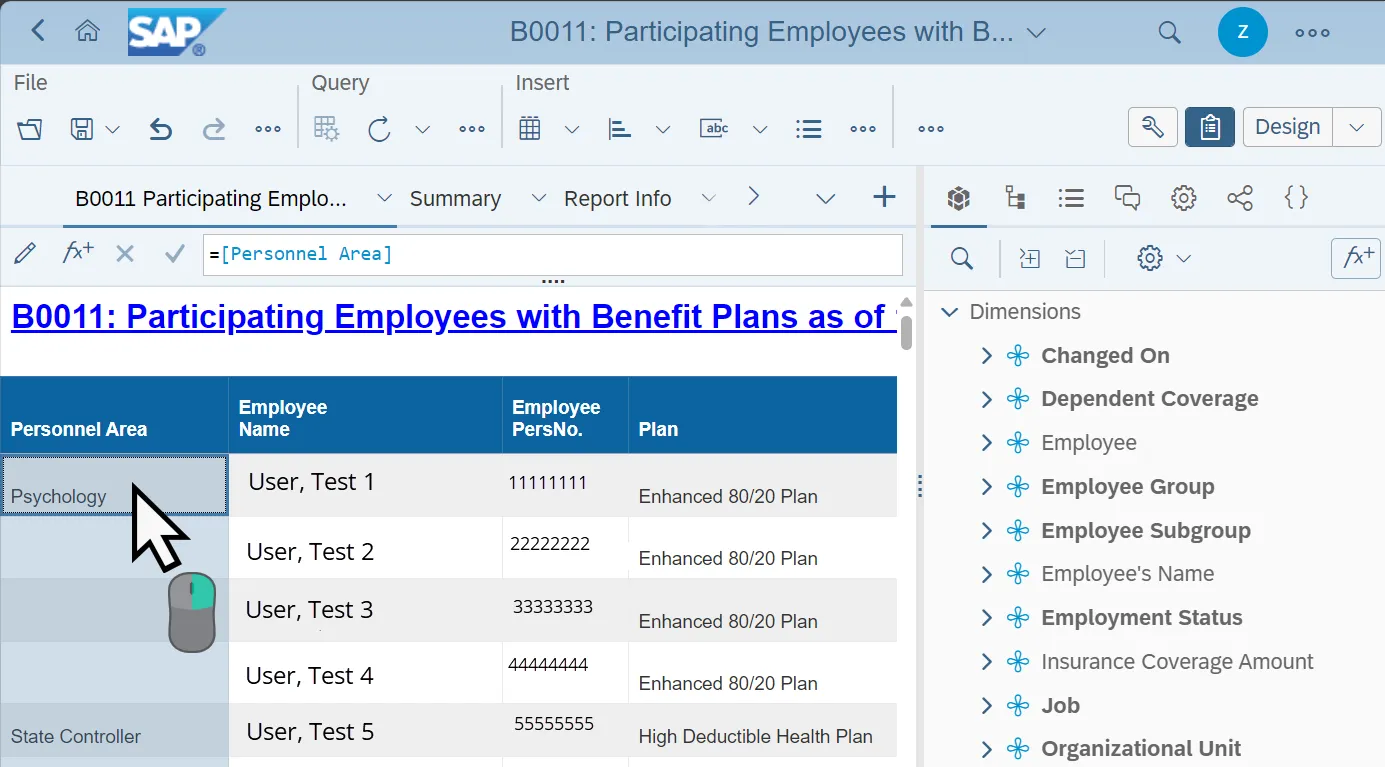
Task: Click the Undo arrow icon
Action: 160,129
